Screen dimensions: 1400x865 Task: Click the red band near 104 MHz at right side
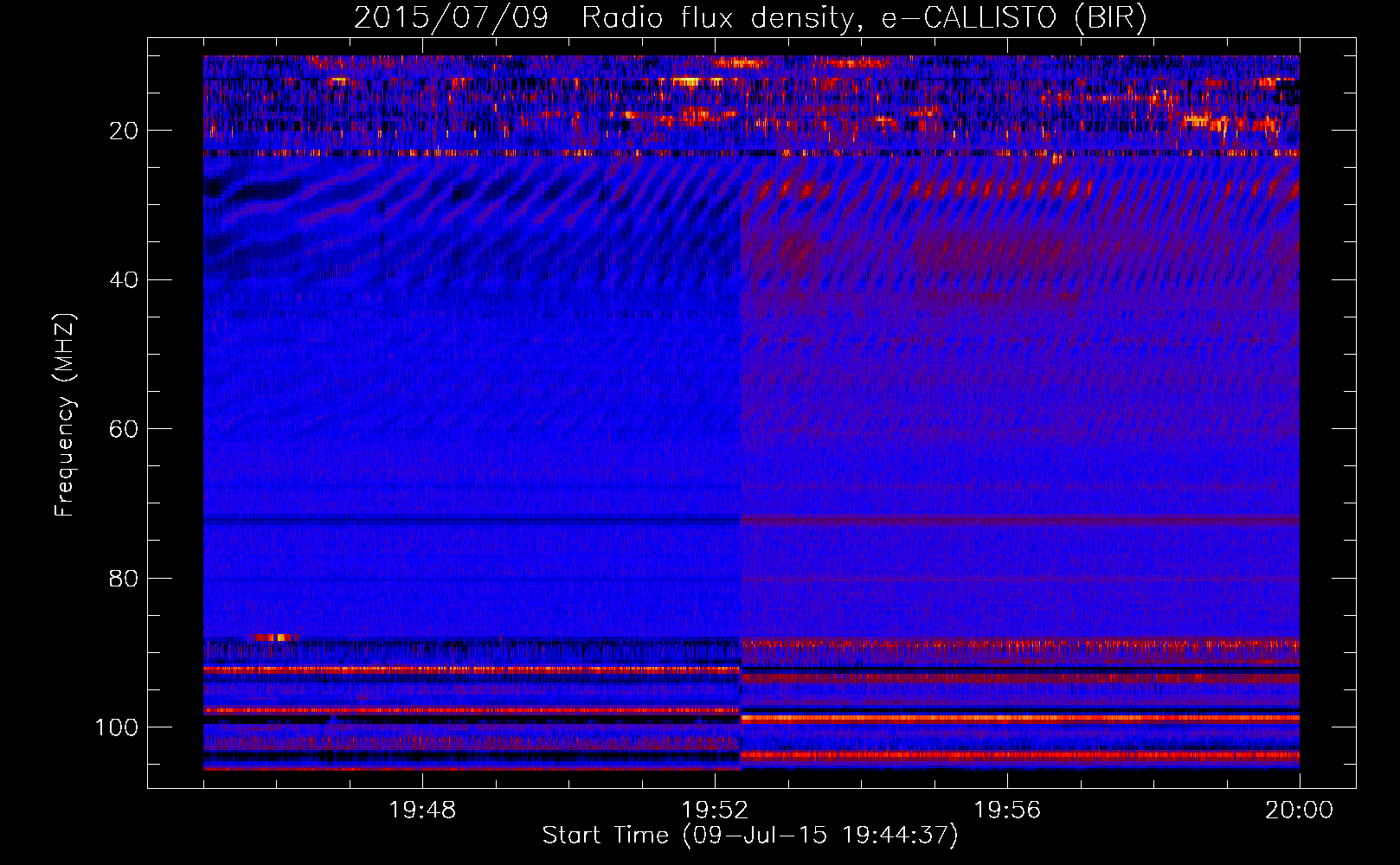pos(1211,755)
